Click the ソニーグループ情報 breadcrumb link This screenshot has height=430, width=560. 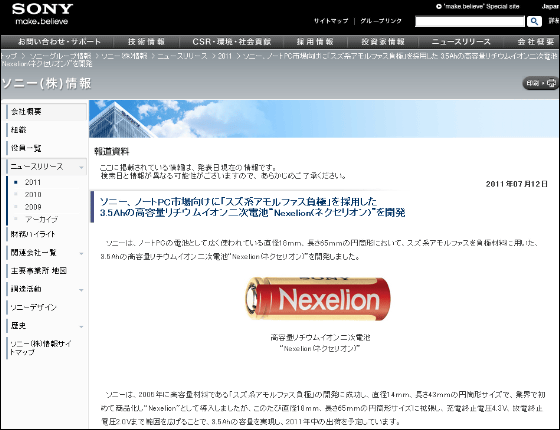(60, 56)
